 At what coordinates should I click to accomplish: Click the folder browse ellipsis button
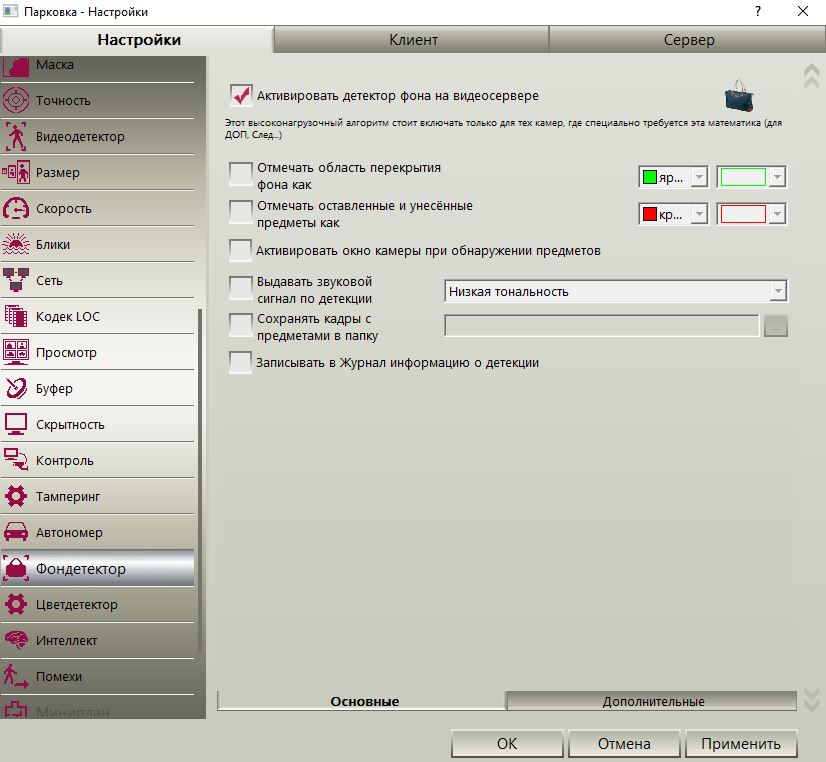(x=775, y=325)
